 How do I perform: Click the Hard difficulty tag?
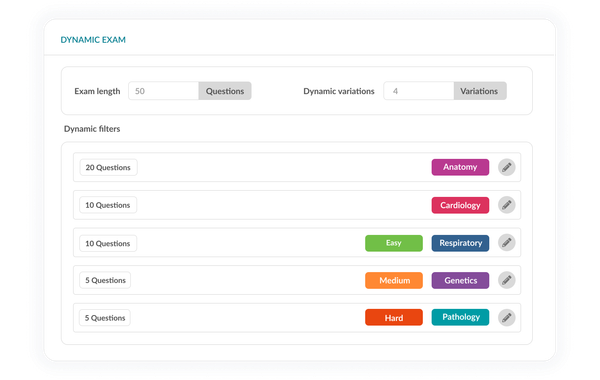point(394,317)
